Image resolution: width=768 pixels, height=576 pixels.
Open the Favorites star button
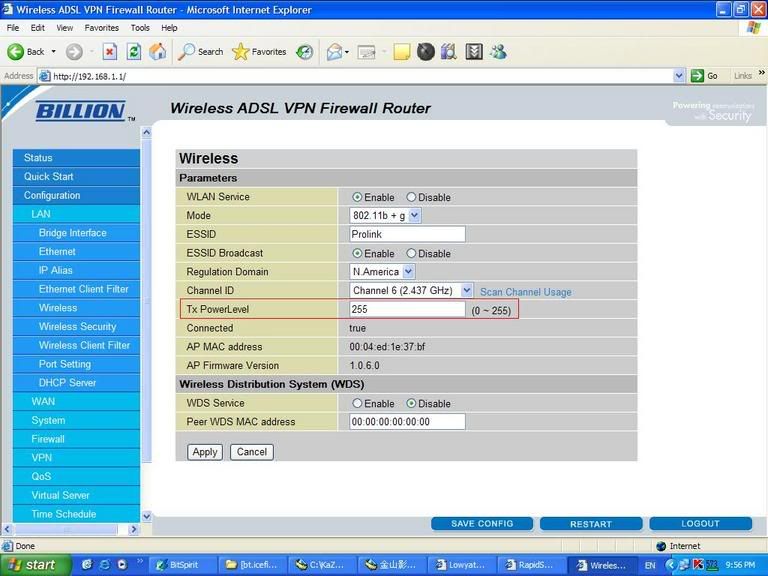point(259,51)
